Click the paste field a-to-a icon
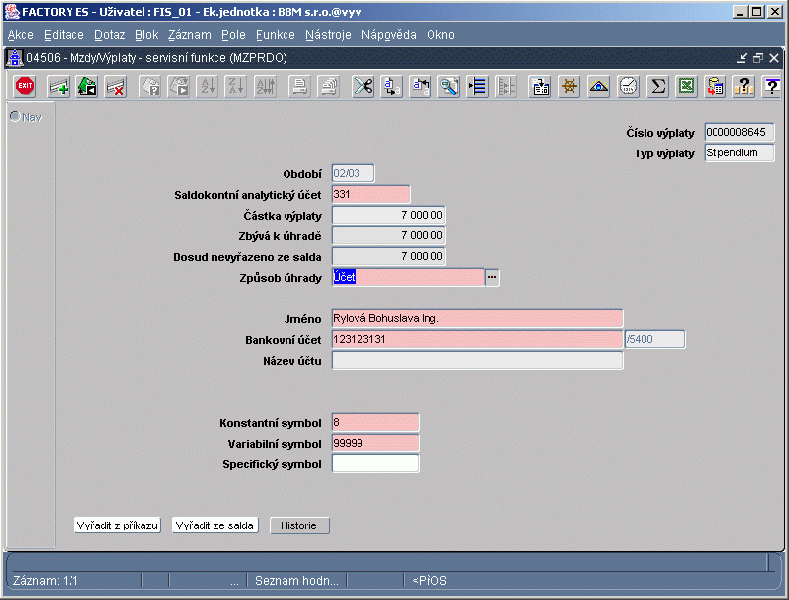The image size is (789, 600). pyautogui.click(x=421, y=86)
